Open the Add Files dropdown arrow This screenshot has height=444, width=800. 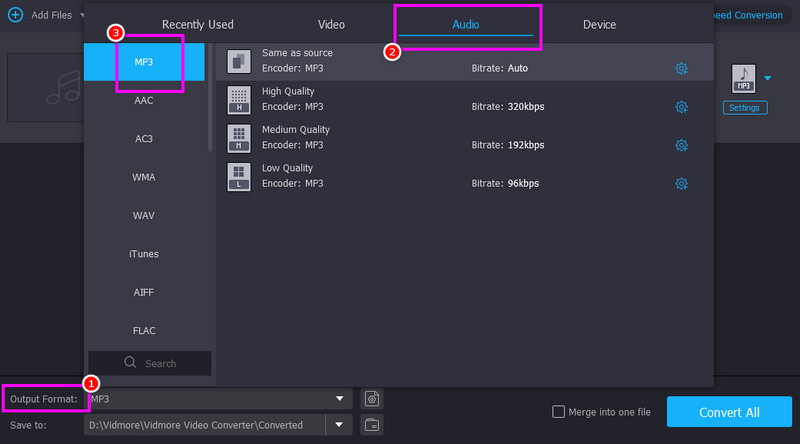pyautogui.click(x=82, y=15)
